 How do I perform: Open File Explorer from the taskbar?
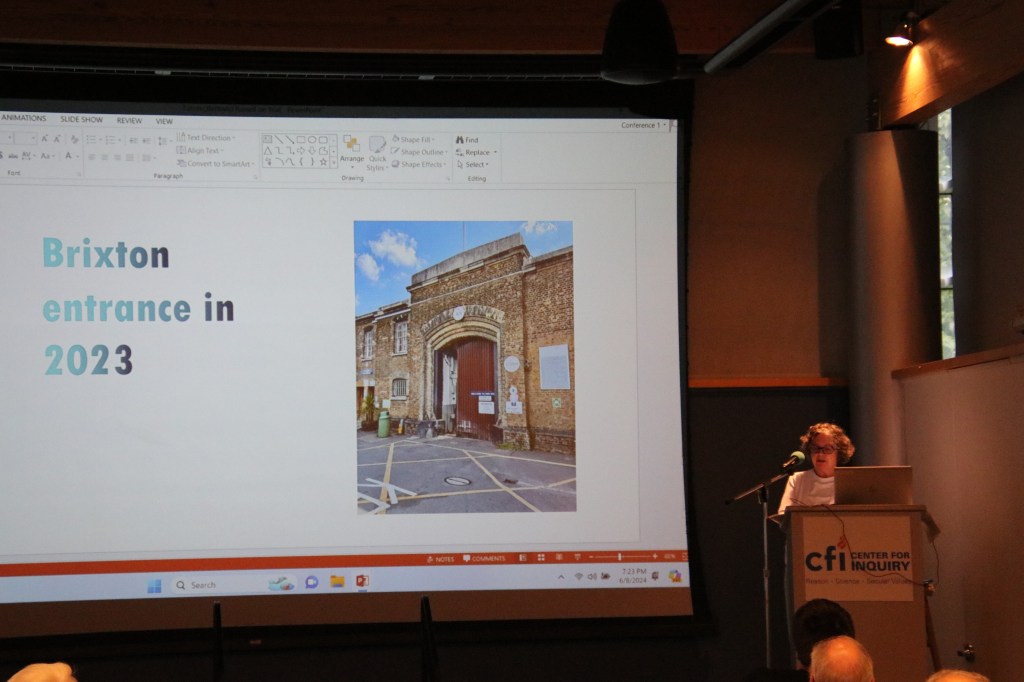337,581
